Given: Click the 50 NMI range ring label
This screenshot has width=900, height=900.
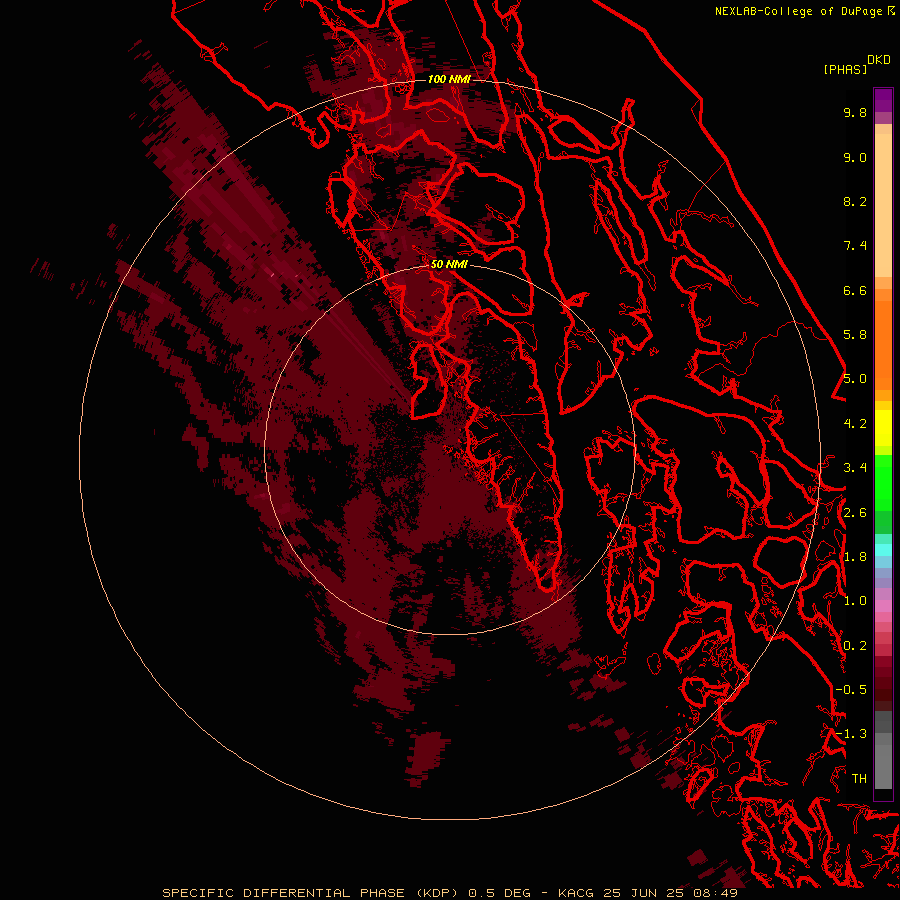Looking at the screenshot, I should 449,264.
